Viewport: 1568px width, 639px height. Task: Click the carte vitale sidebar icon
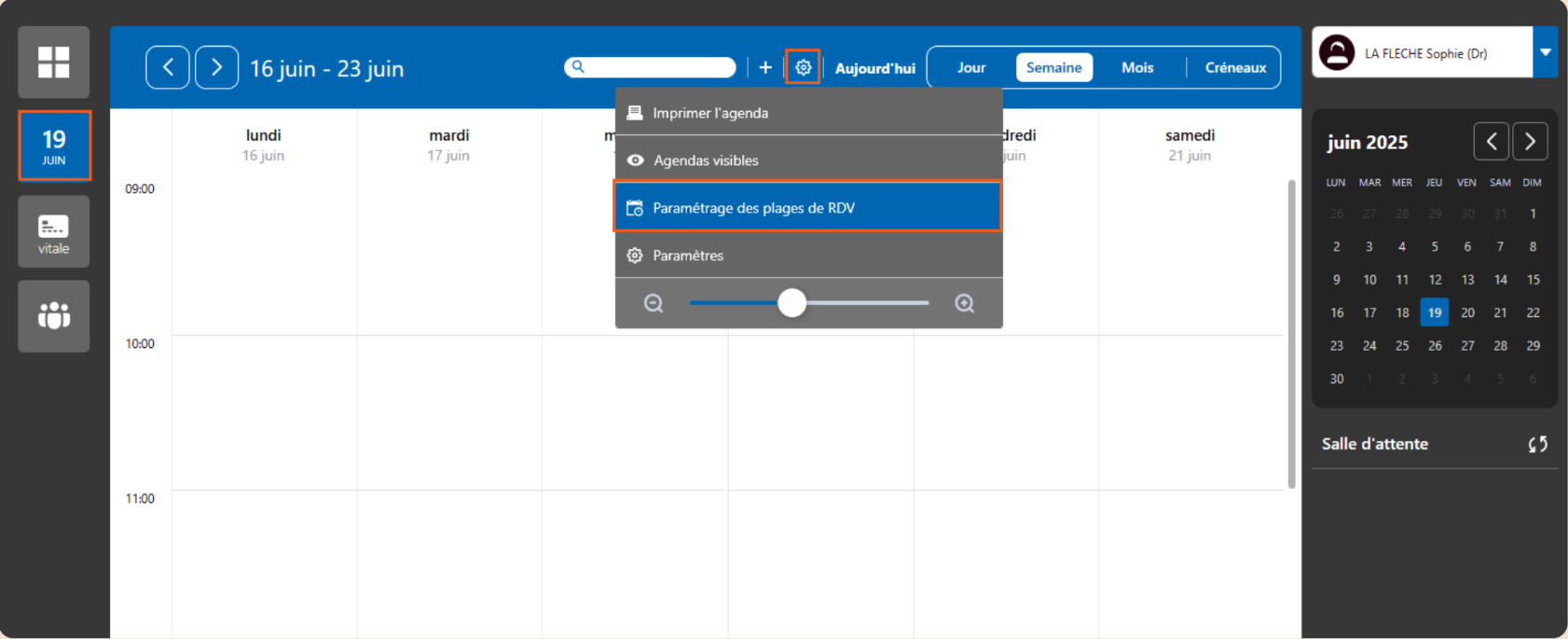(x=53, y=231)
